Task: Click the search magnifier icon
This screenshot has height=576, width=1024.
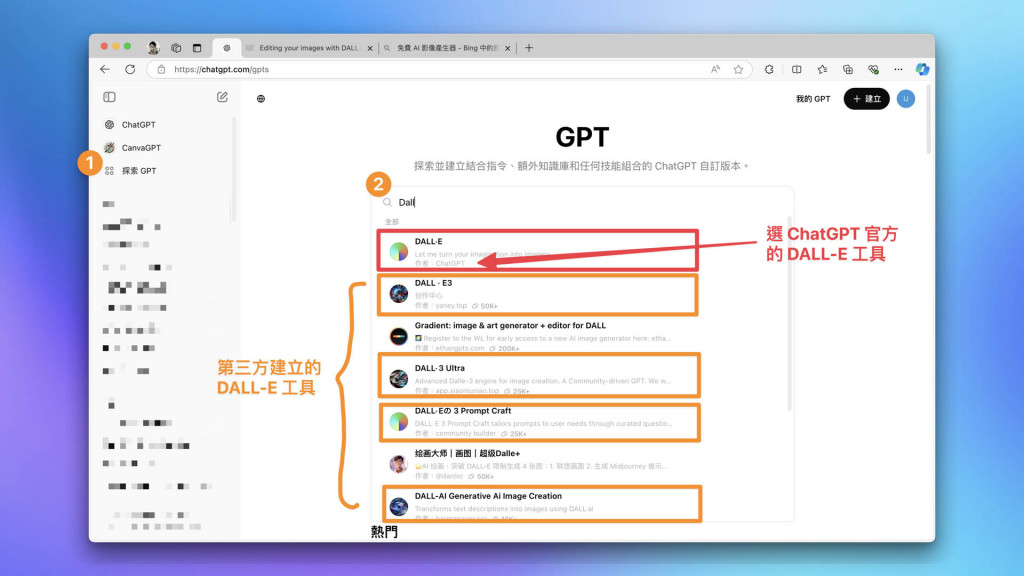Action: pos(387,202)
